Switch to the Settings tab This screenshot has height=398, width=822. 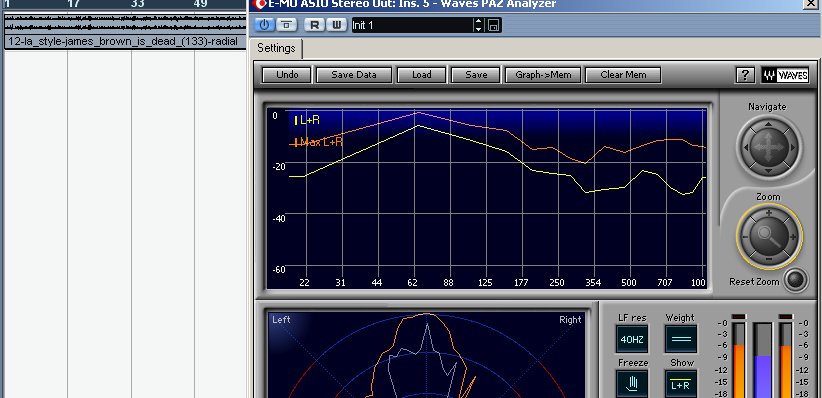tap(276, 48)
